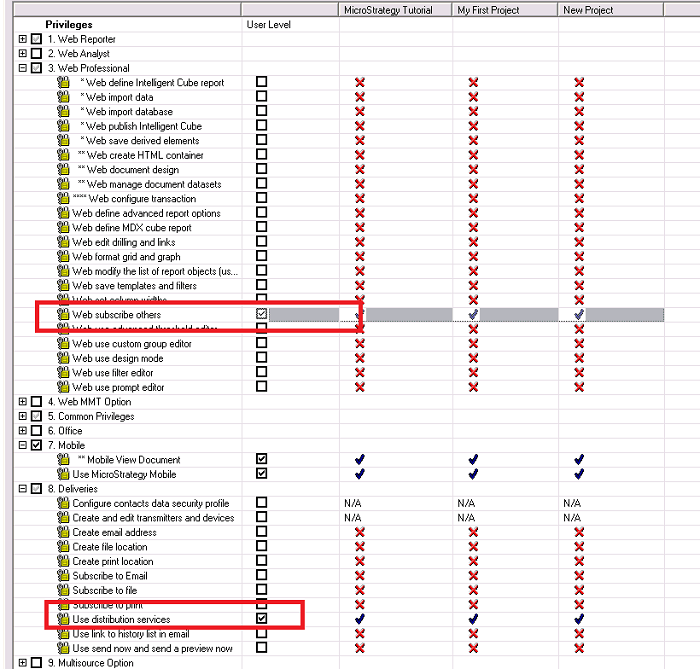Screen dimensions: 700x669
Task: Check the Subscribe to file checkbox
Action: pos(262,590)
